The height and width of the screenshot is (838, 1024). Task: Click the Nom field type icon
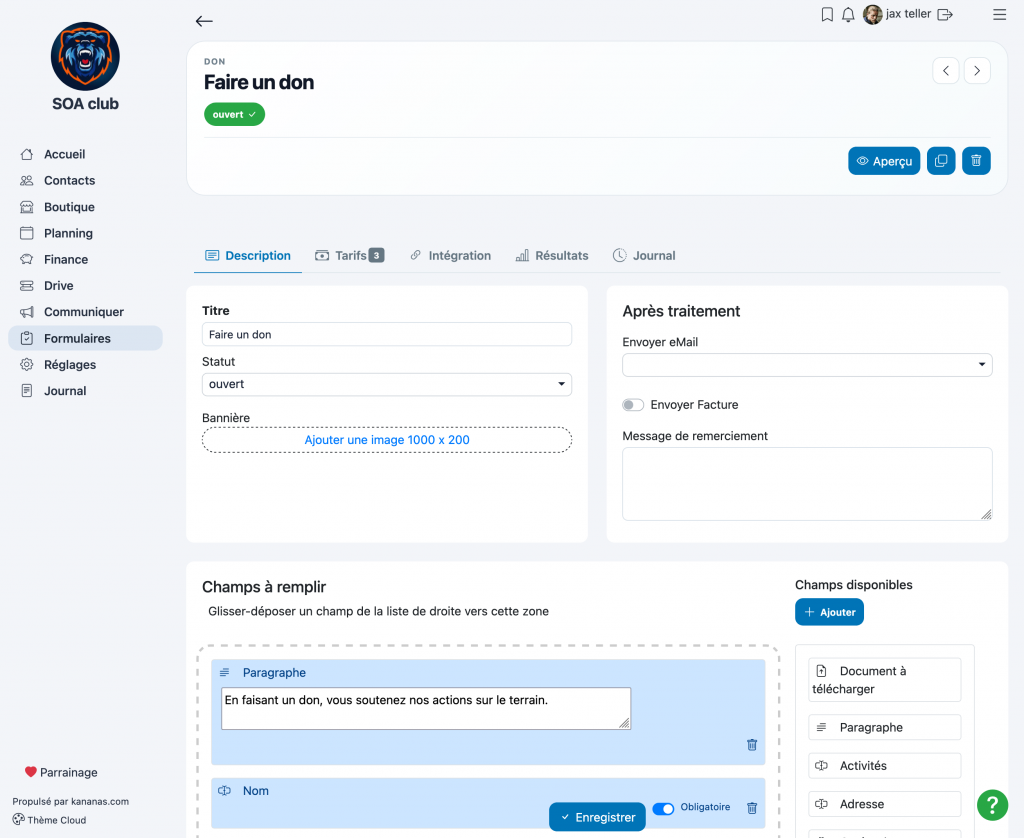coord(225,790)
